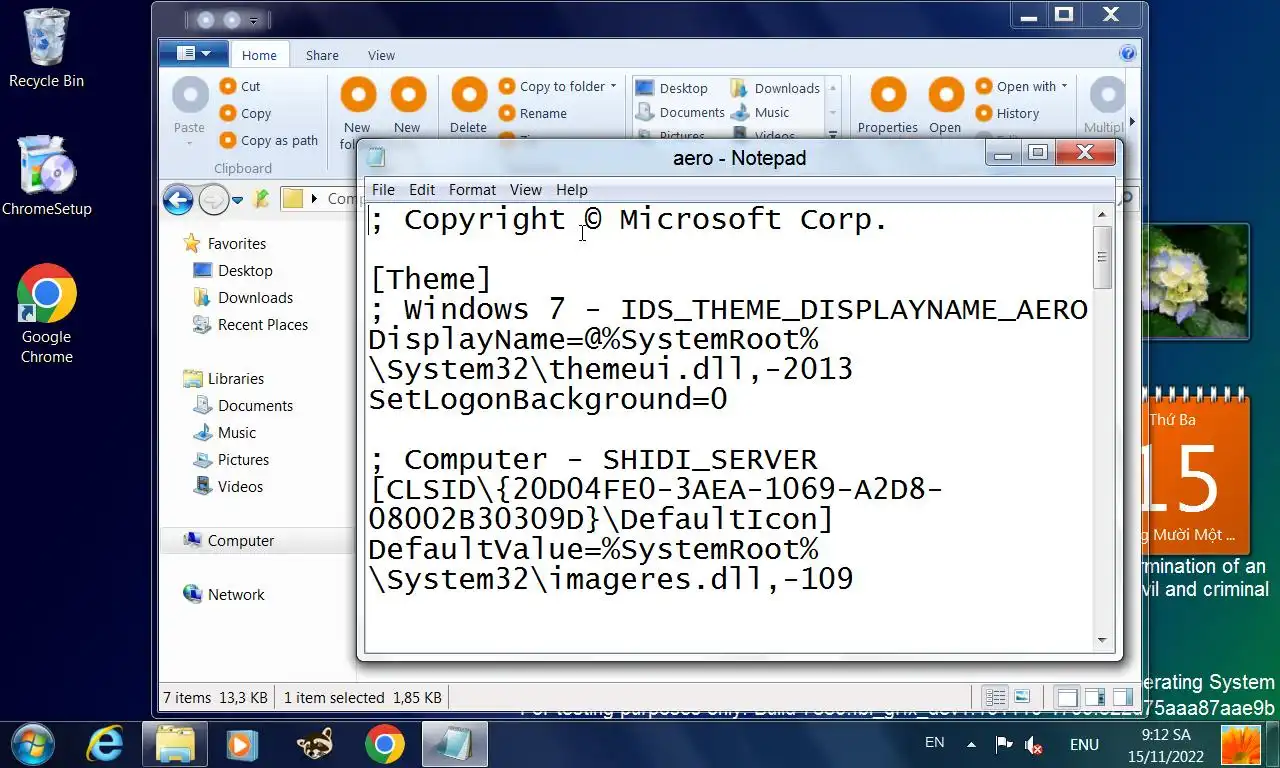Viewport: 1280px width, 768px height.
Task: Expand the Move to locations gallery
Action: pos(832,134)
